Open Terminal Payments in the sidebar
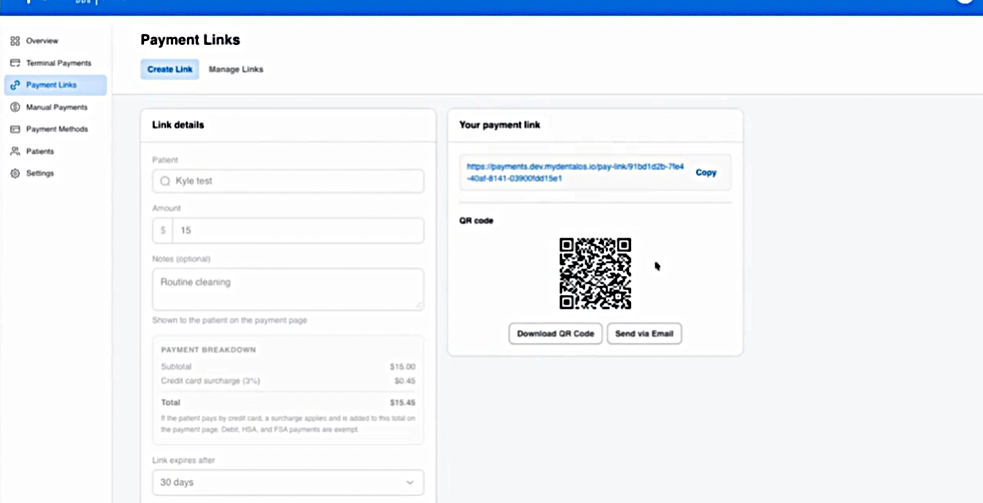The width and height of the screenshot is (983, 503). [55, 63]
